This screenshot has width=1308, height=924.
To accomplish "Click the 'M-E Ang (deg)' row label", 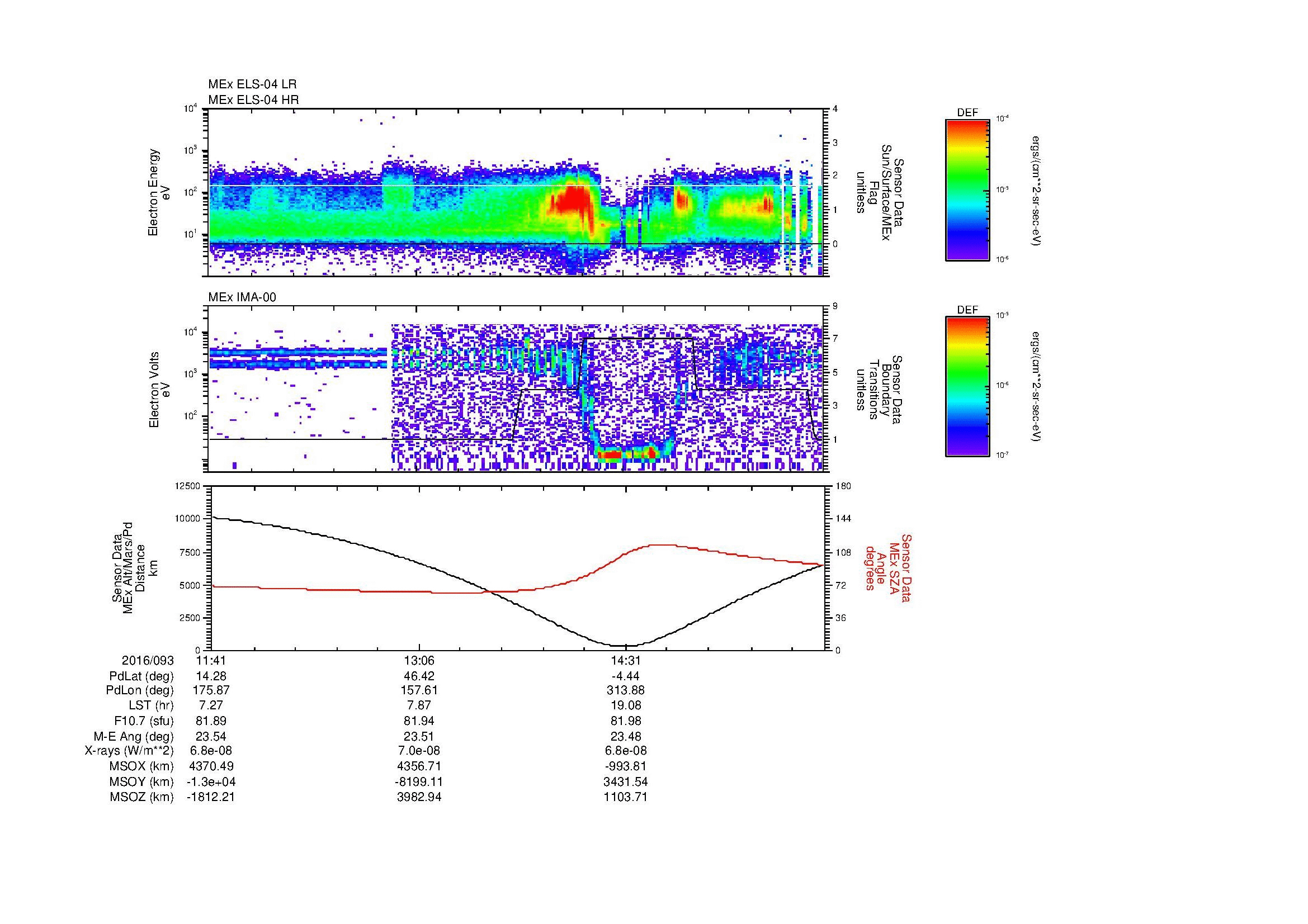I will click(x=134, y=736).
